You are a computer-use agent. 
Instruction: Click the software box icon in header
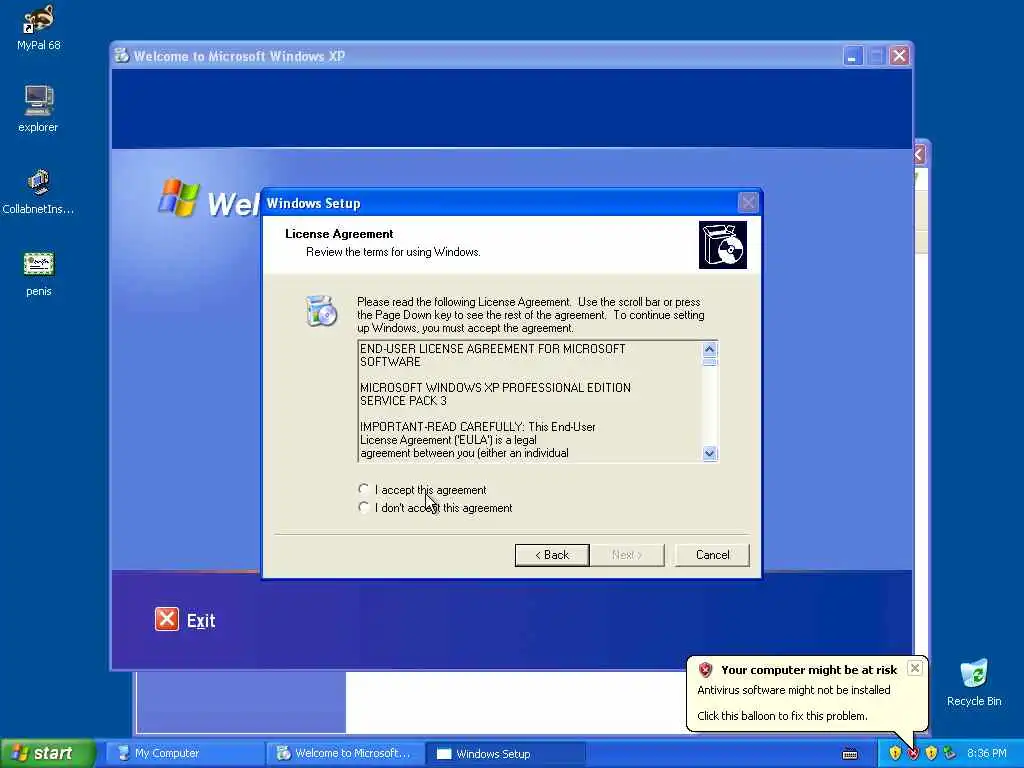pos(723,245)
